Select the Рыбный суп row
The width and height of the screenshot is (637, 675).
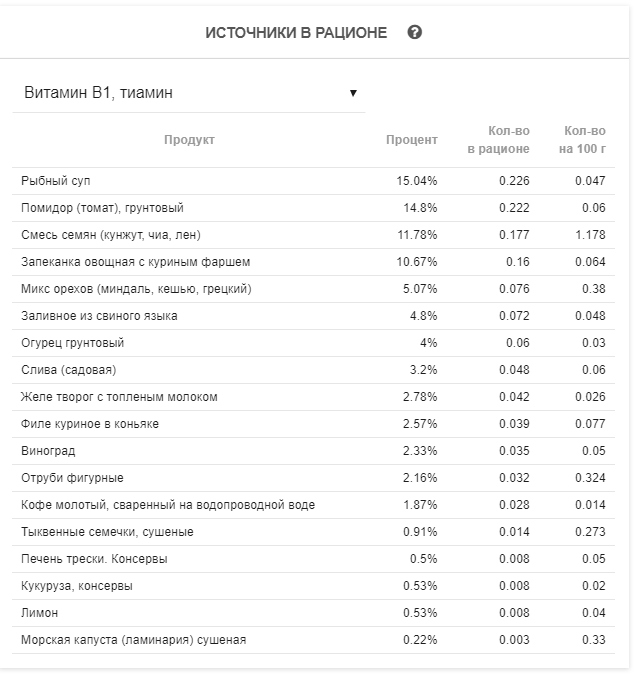click(56, 181)
